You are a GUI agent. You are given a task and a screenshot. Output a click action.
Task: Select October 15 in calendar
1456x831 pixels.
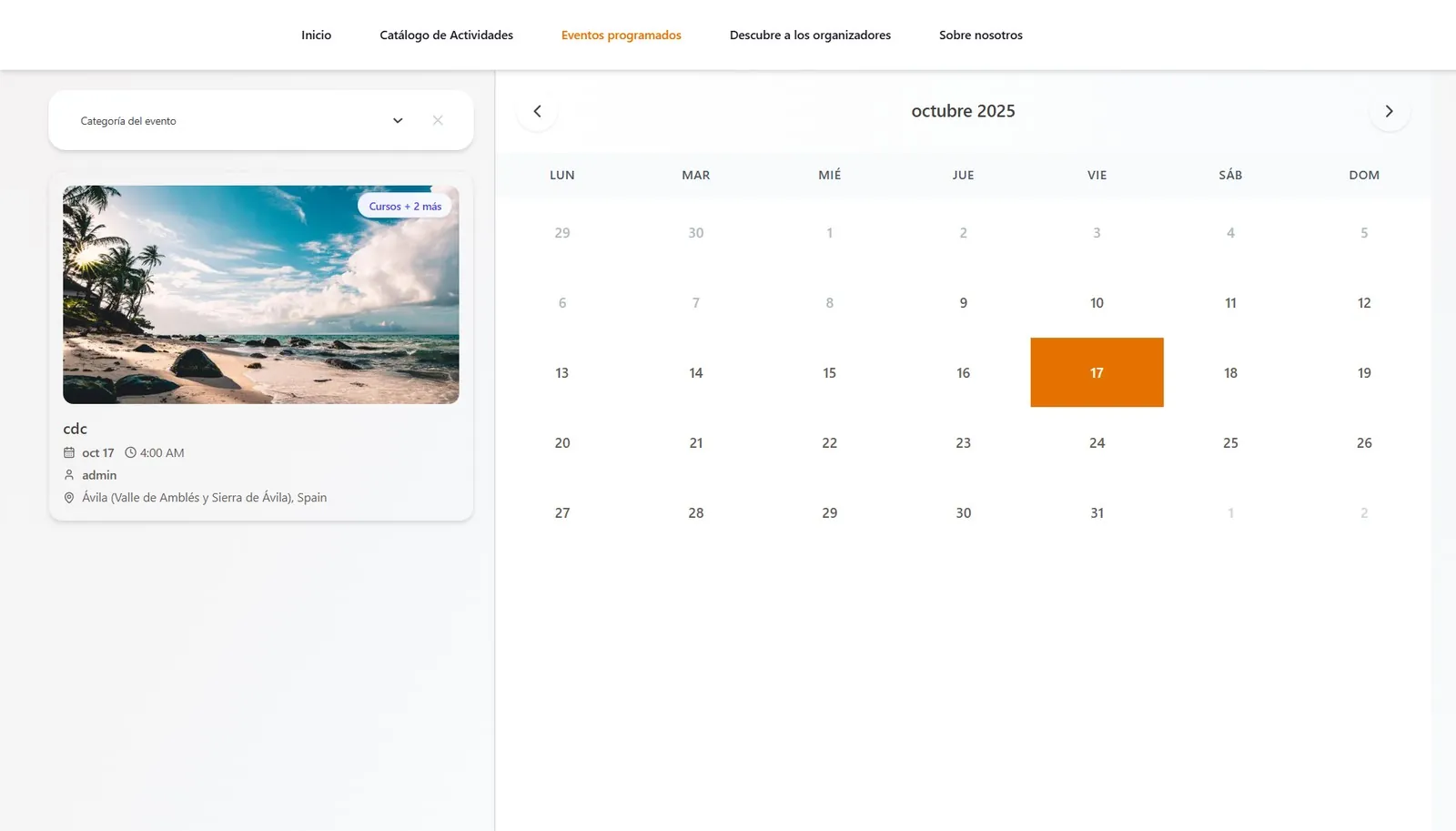(829, 373)
